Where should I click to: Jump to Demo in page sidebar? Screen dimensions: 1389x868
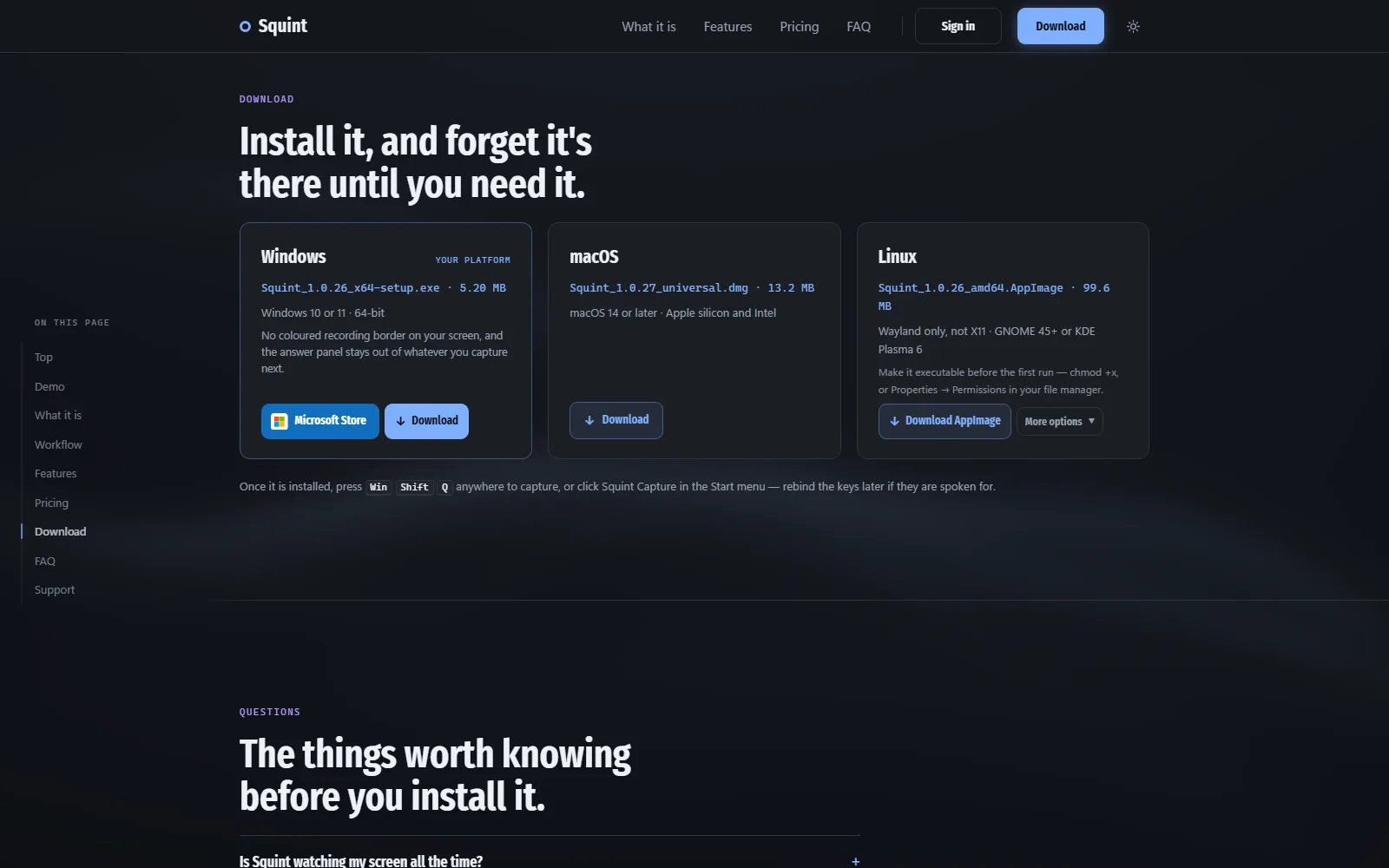pyautogui.click(x=49, y=387)
